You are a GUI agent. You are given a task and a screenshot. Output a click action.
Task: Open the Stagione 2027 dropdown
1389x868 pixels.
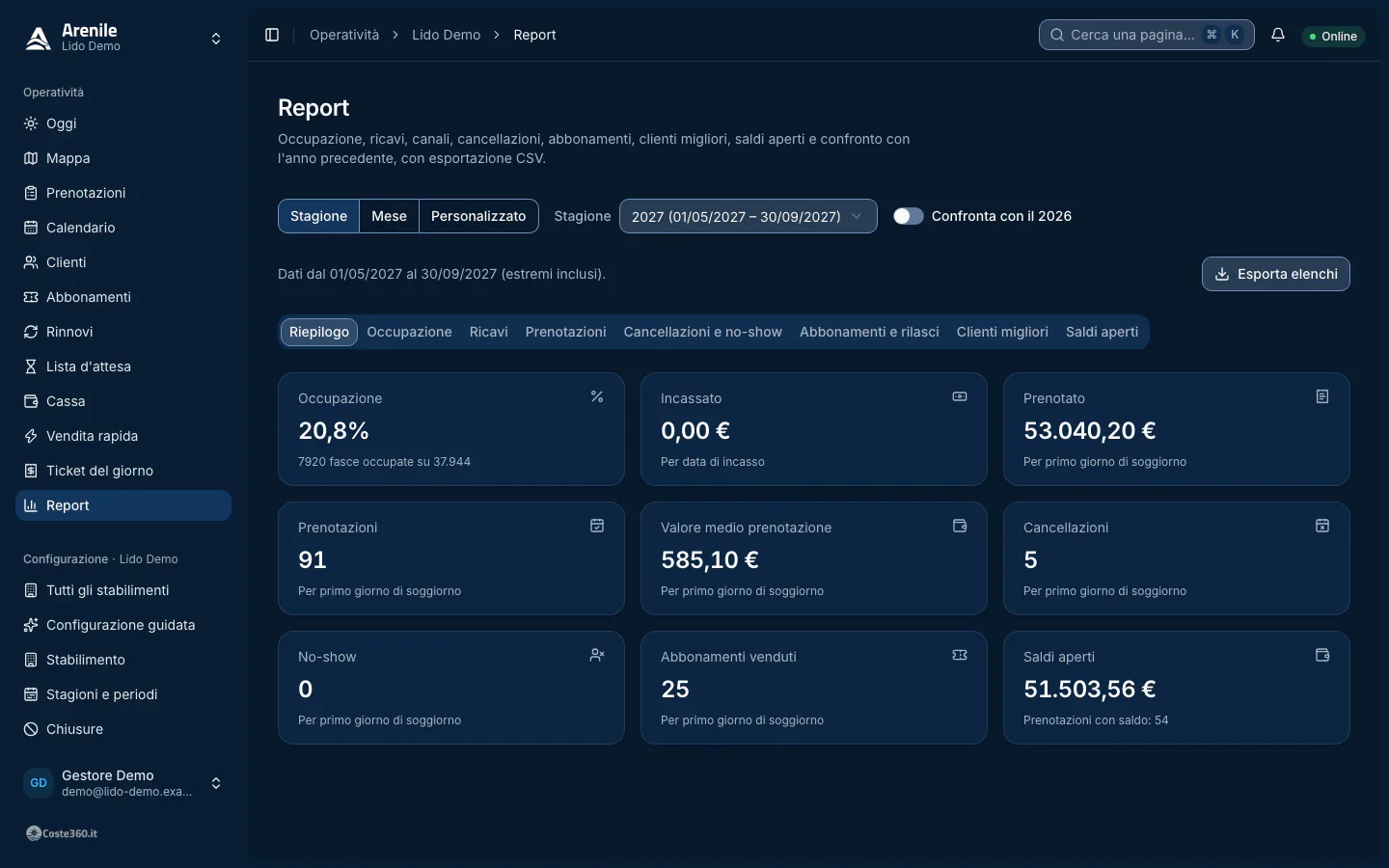click(748, 216)
